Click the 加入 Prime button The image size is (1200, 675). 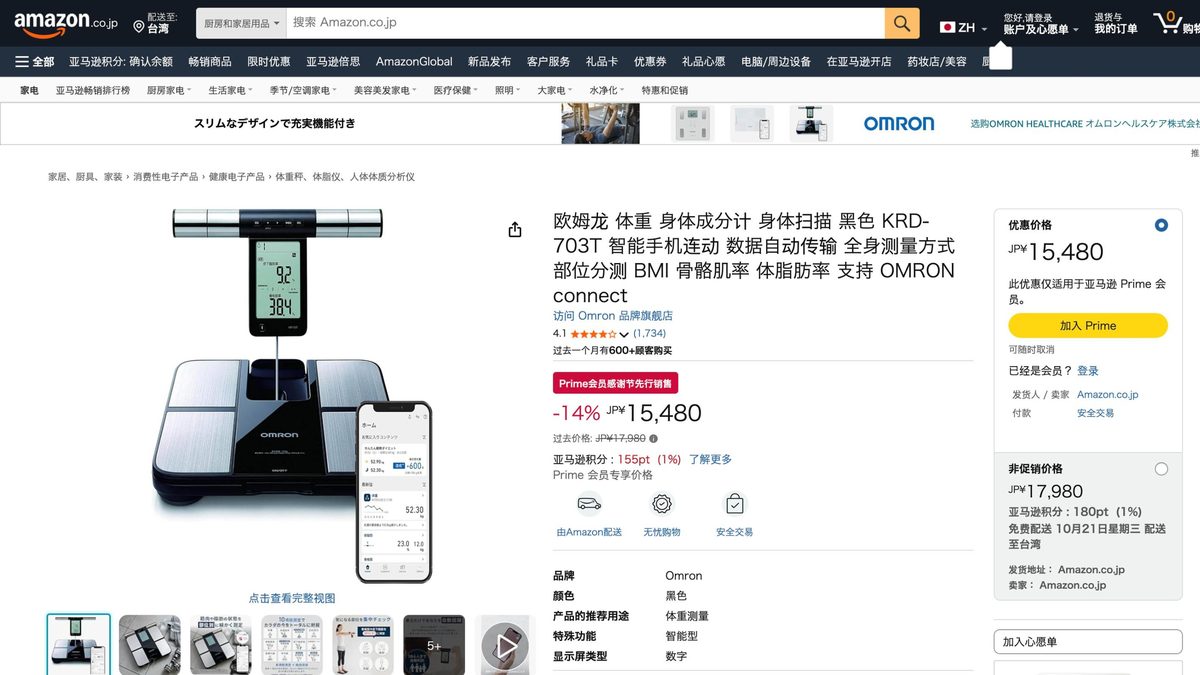coord(1088,325)
